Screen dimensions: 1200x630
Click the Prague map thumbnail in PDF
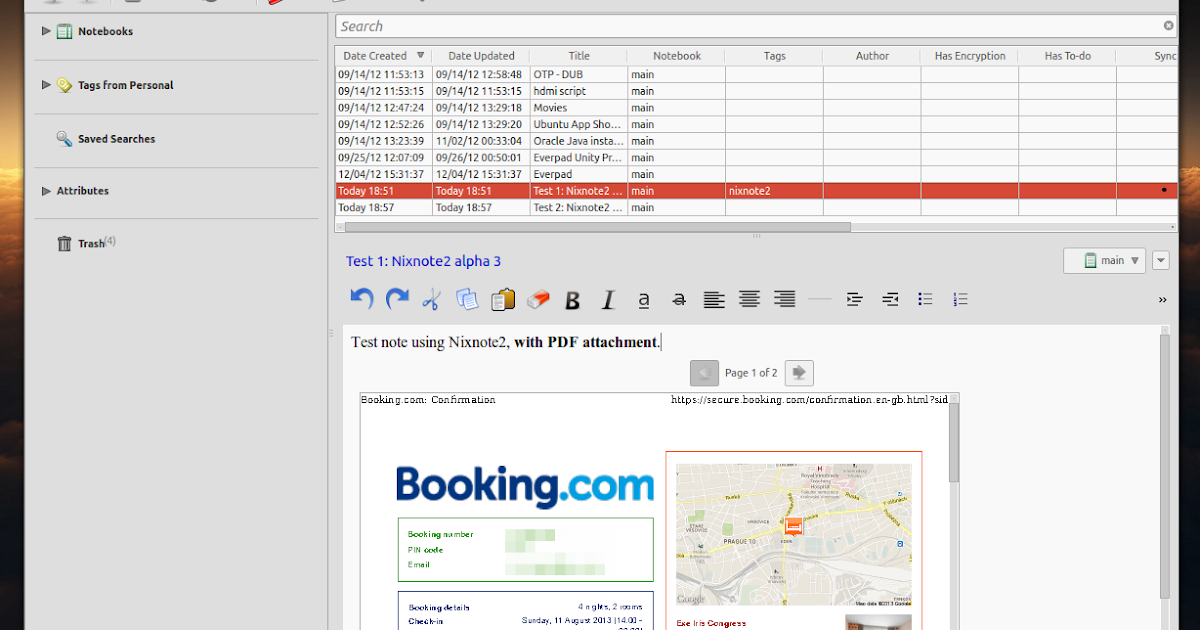click(x=794, y=534)
